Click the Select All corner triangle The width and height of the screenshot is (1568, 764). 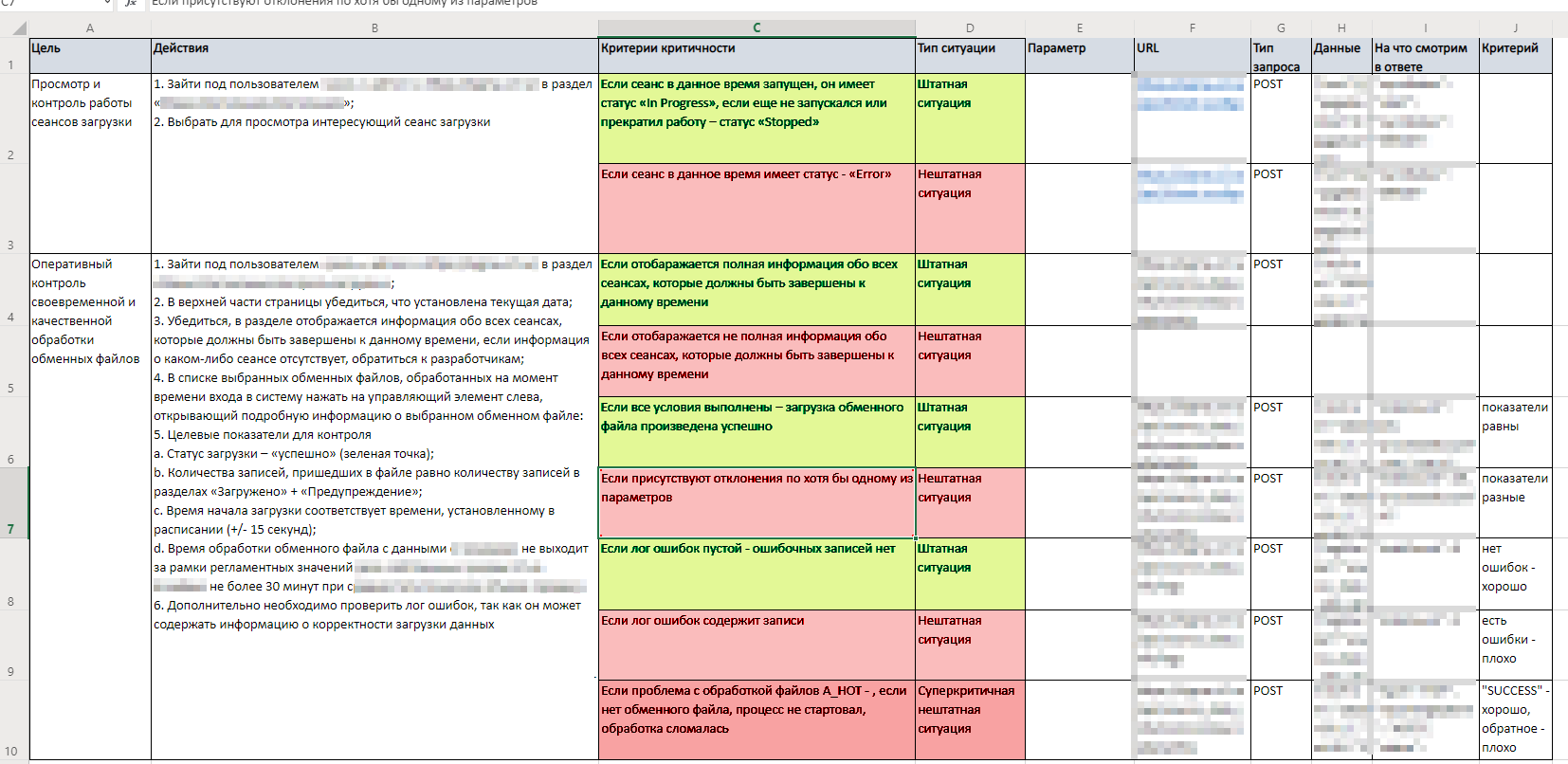click(x=19, y=28)
